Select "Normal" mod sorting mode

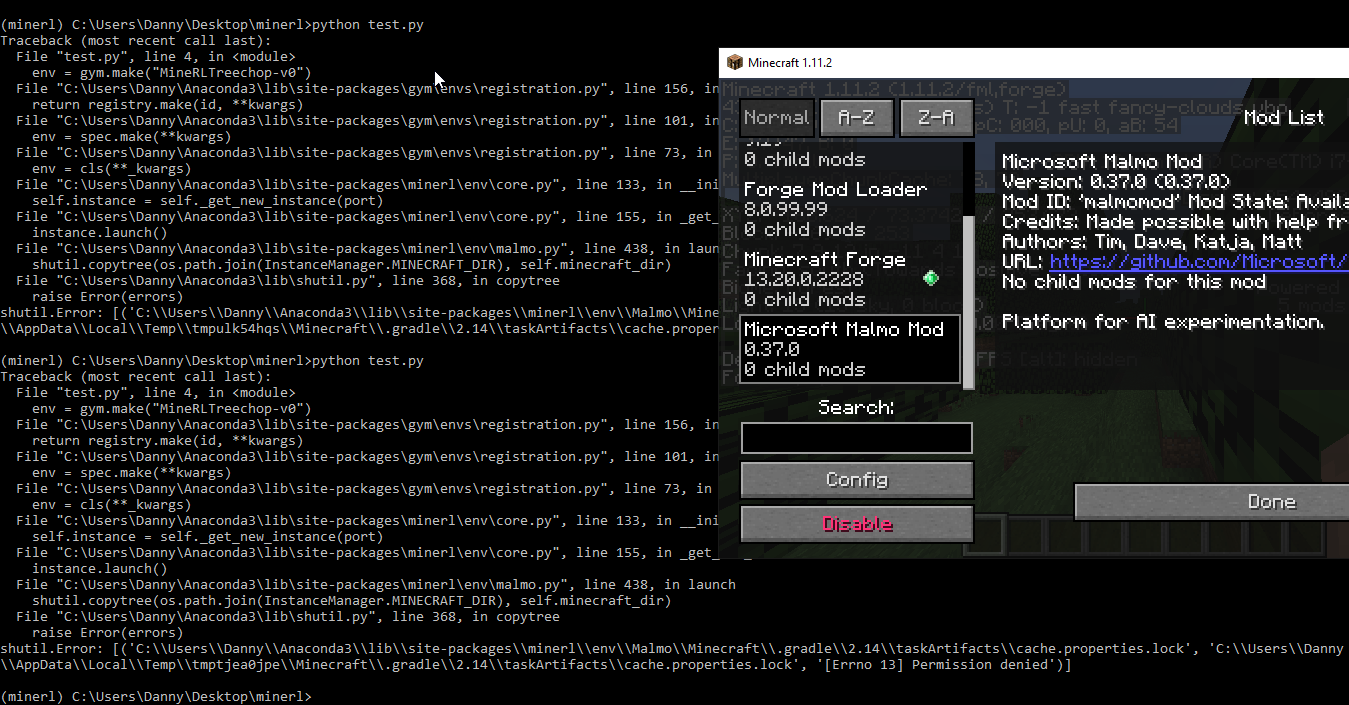[x=777, y=117]
